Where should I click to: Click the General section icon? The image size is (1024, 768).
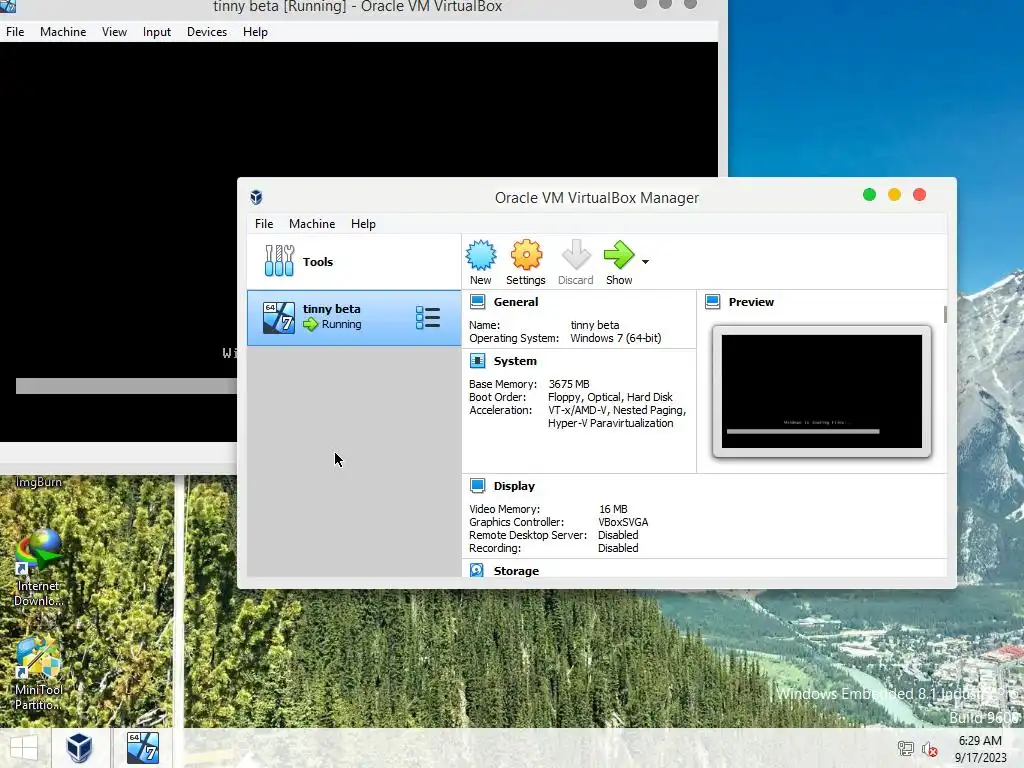coord(477,302)
